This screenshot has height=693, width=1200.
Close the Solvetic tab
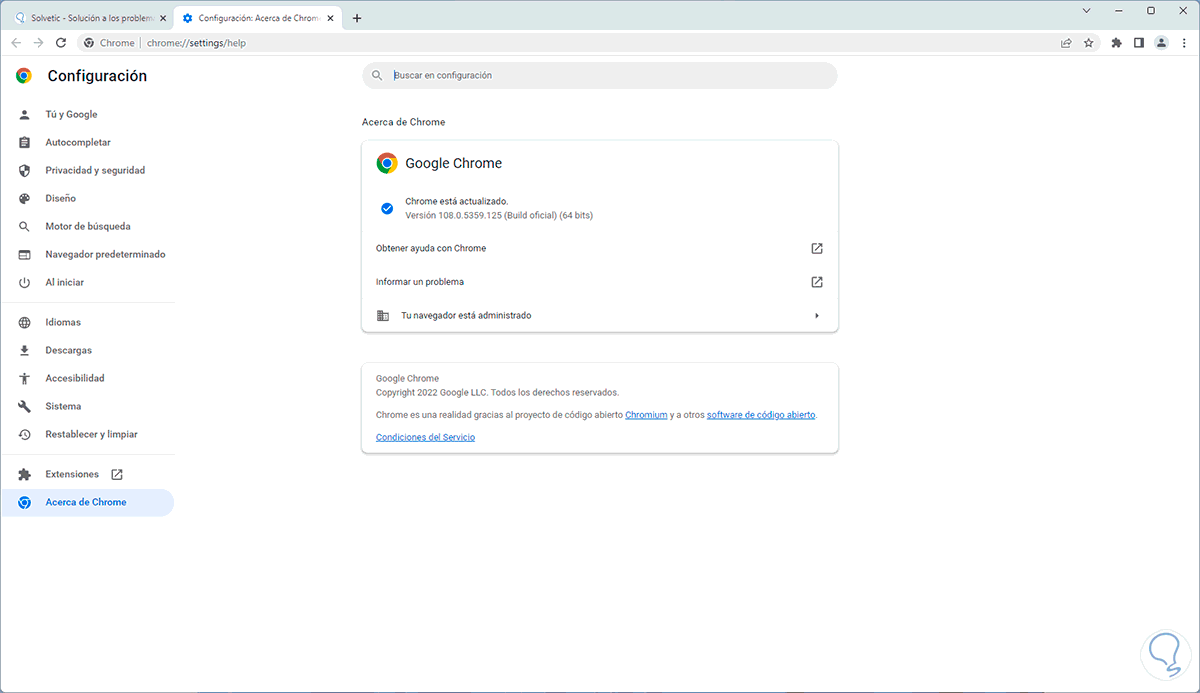coord(163,18)
